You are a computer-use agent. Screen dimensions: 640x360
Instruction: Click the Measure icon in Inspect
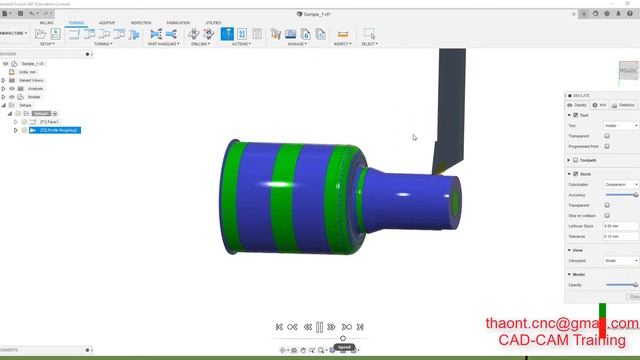pyautogui.click(x=343, y=34)
